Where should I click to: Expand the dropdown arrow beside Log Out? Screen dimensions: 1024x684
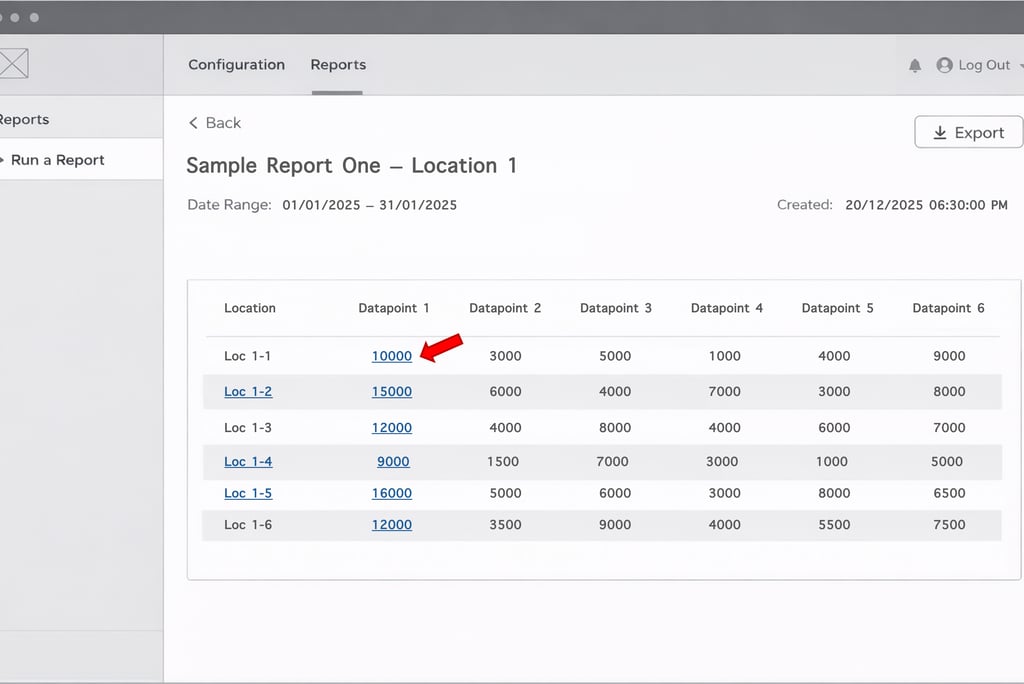click(x=1020, y=65)
